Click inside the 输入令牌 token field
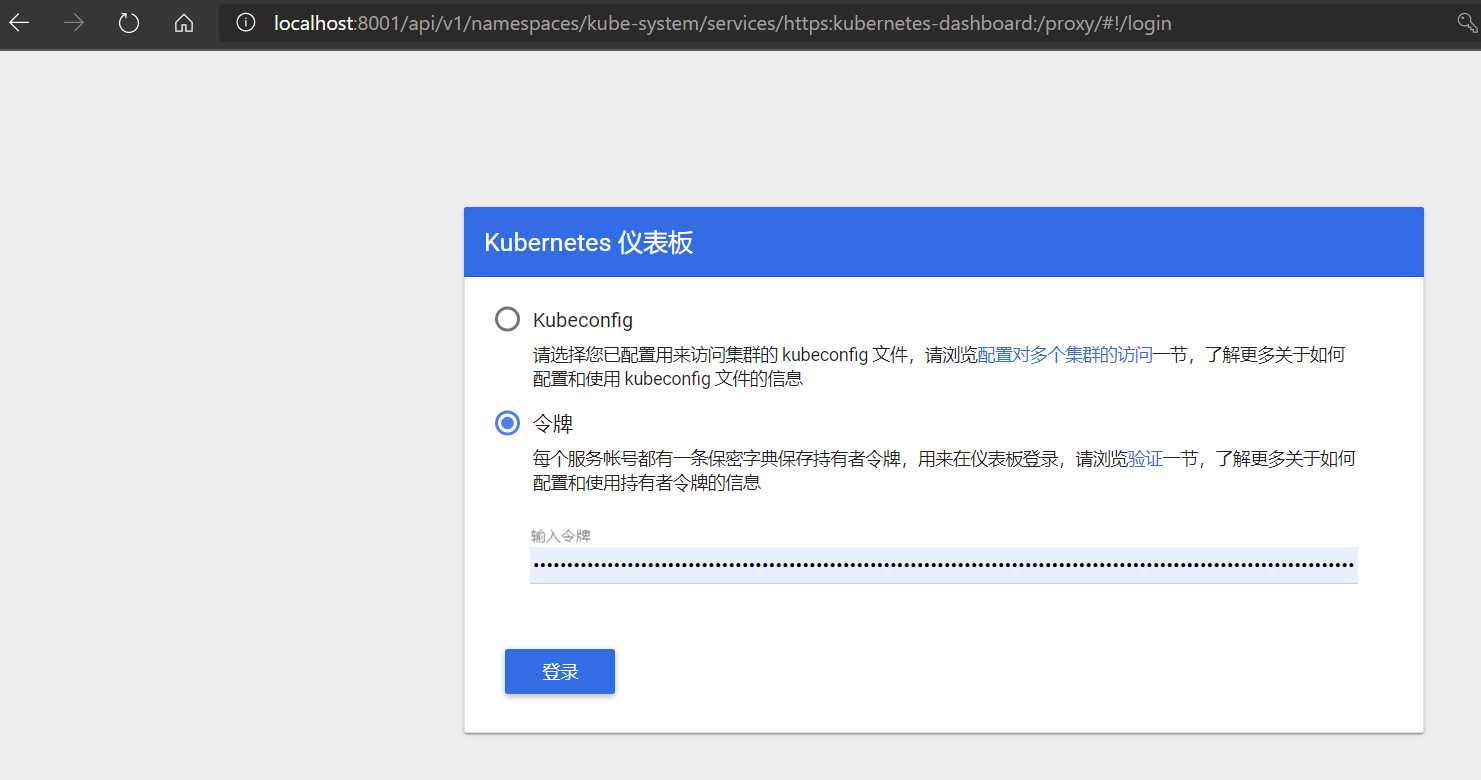1481x780 pixels. coord(943,565)
